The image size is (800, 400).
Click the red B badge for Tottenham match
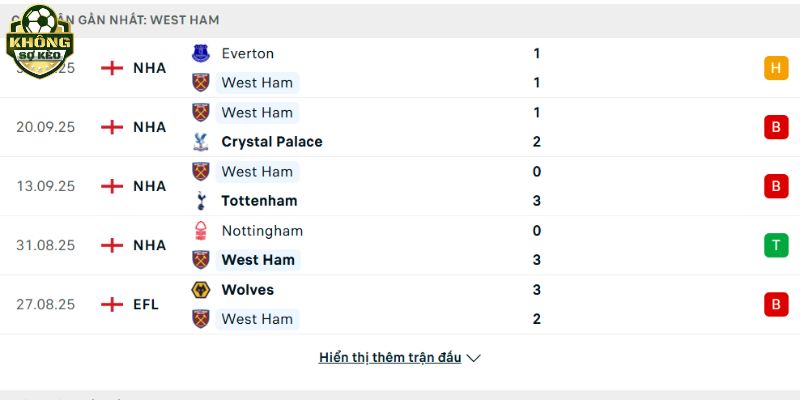coord(776,186)
